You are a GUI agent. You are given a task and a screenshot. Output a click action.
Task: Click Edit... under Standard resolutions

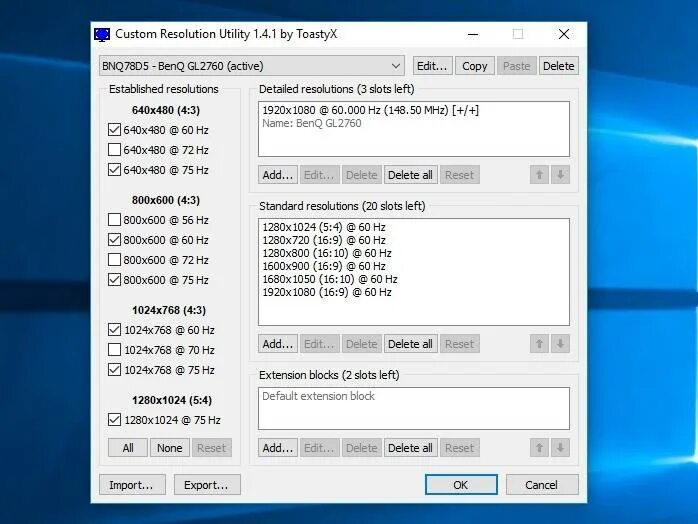pyautogui.click(x=319, y=344)
